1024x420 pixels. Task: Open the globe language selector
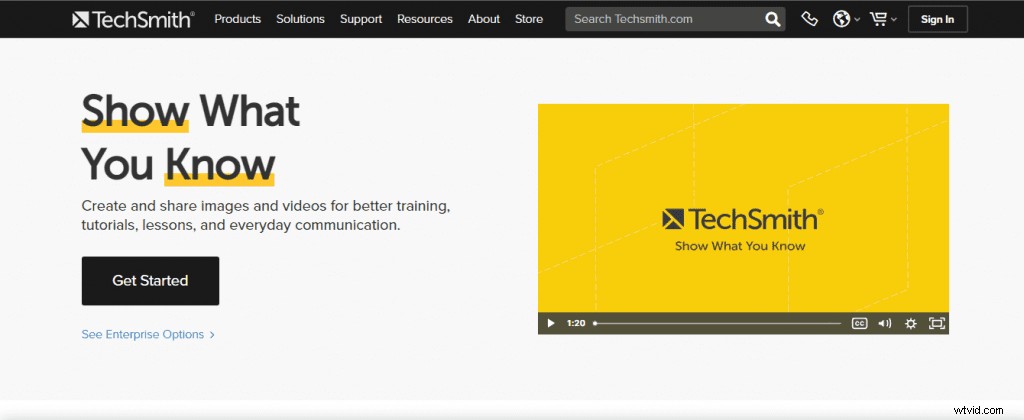click(841, 19)
